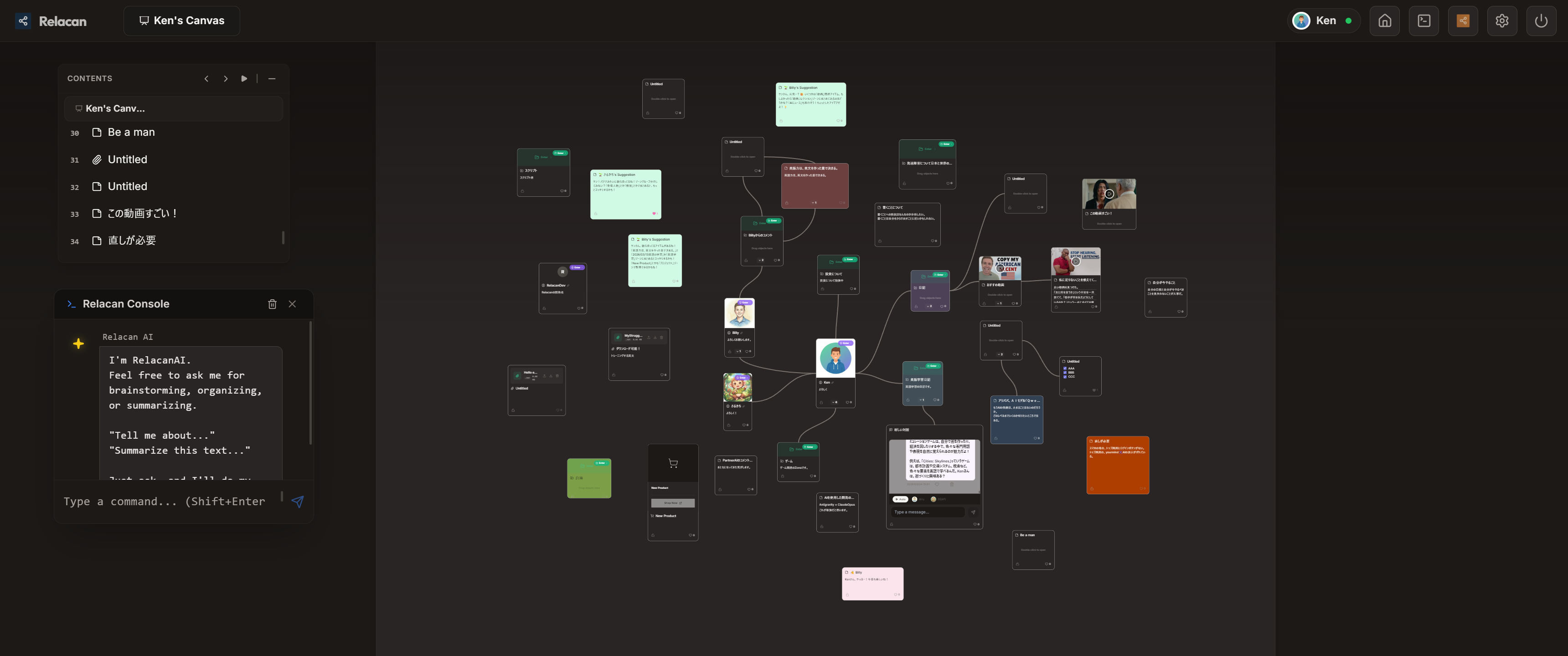Open the Ken's Canvas tab
Screen dimensions: 1568x656
click(181, 20)
